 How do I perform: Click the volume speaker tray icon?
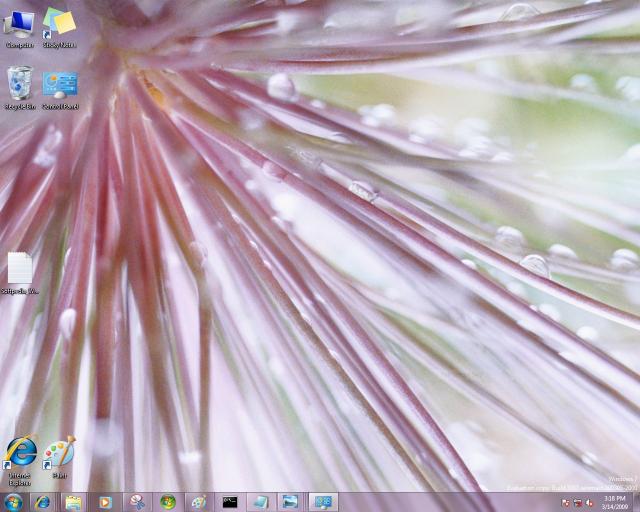[x=590, y=502]
